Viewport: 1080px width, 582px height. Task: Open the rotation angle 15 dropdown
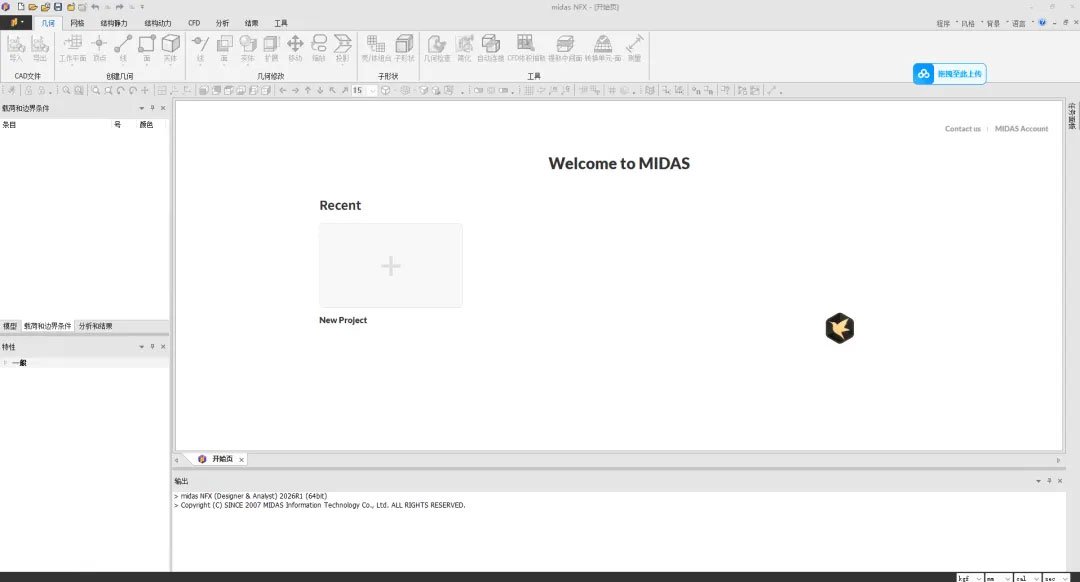pyautogui.click(x=373, y=90)
